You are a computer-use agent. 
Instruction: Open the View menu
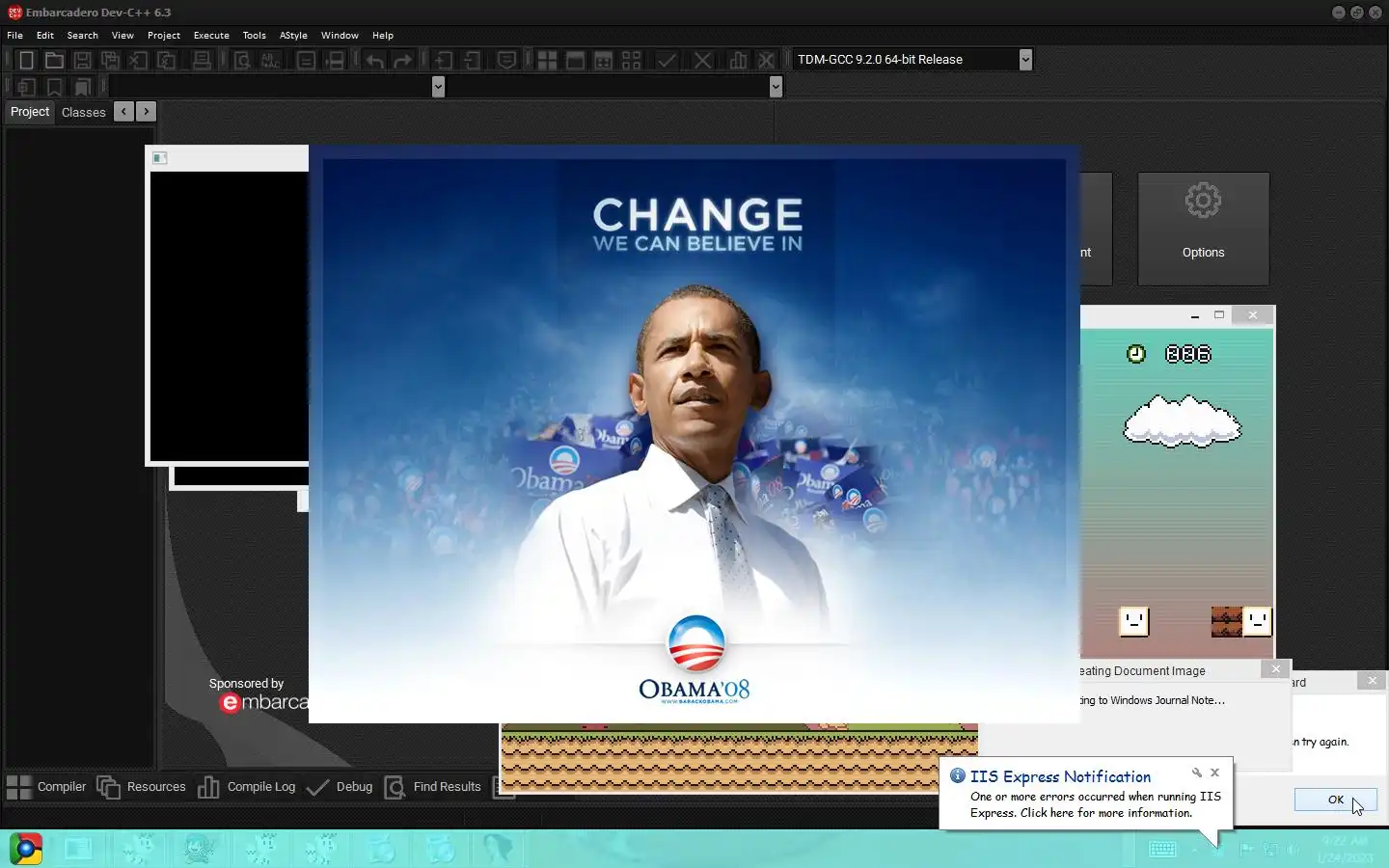click(123, 35)
